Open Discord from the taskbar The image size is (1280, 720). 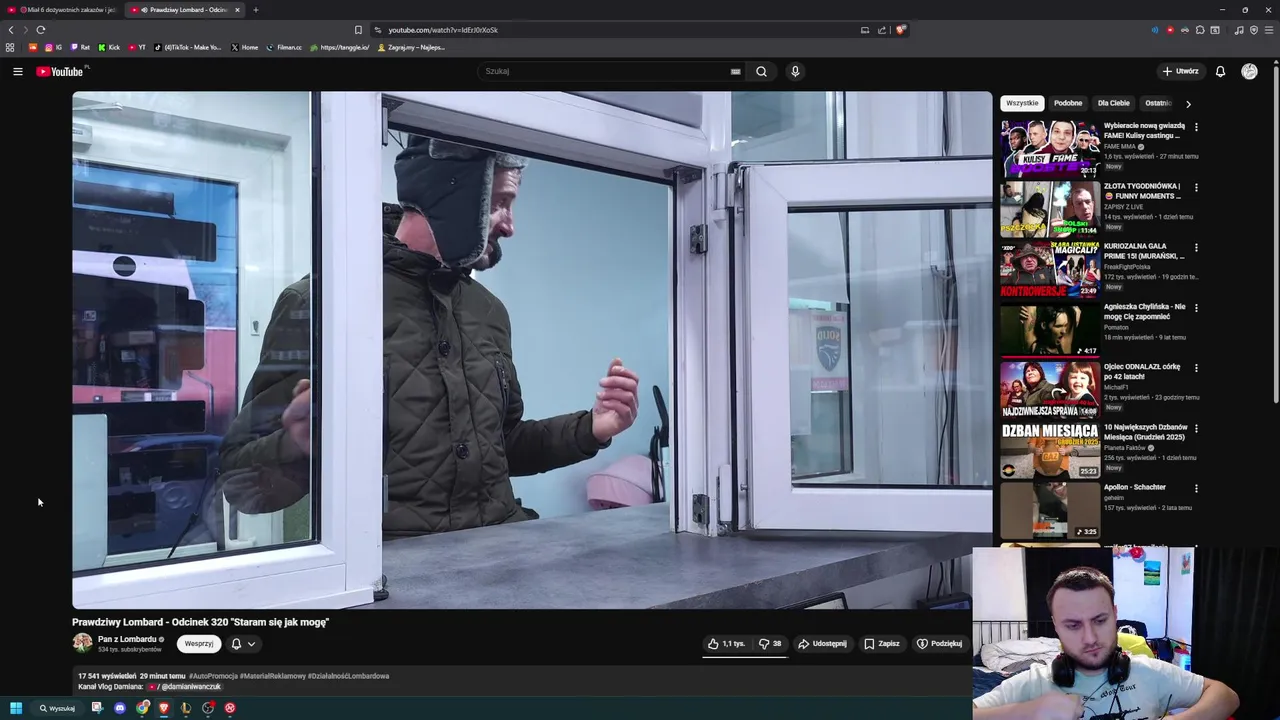click(120, 708)
